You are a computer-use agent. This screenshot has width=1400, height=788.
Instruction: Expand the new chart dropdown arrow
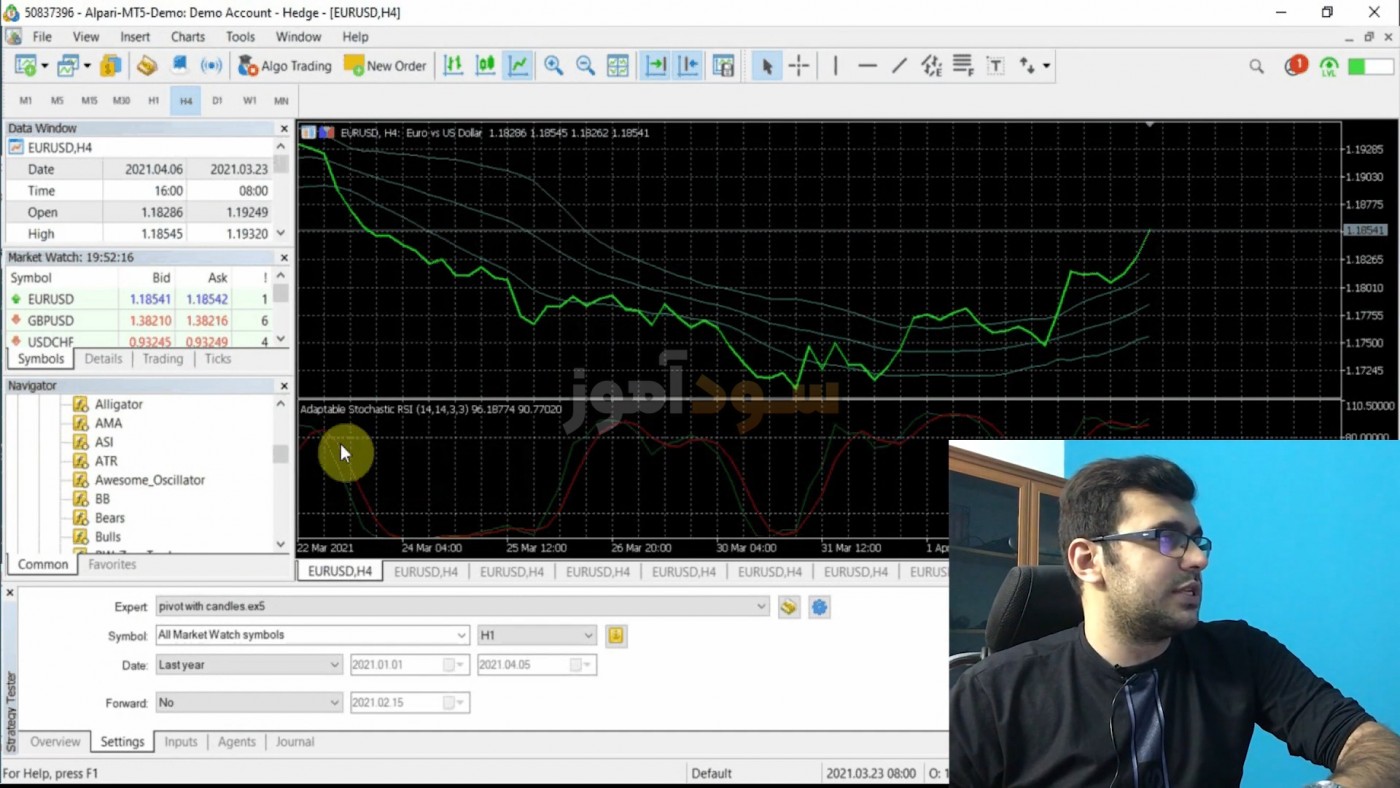tap(44, 66)
